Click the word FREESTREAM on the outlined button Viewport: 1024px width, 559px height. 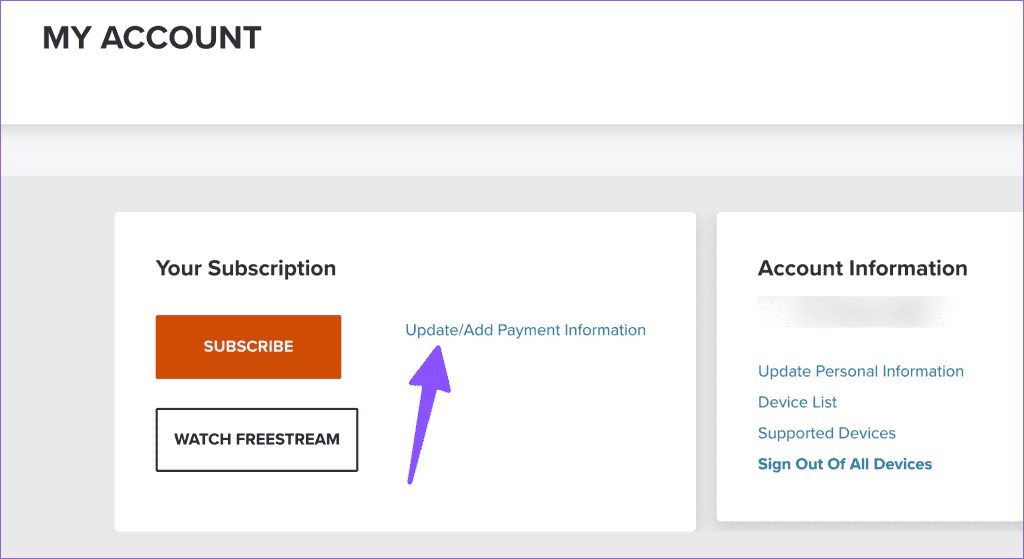288,439
